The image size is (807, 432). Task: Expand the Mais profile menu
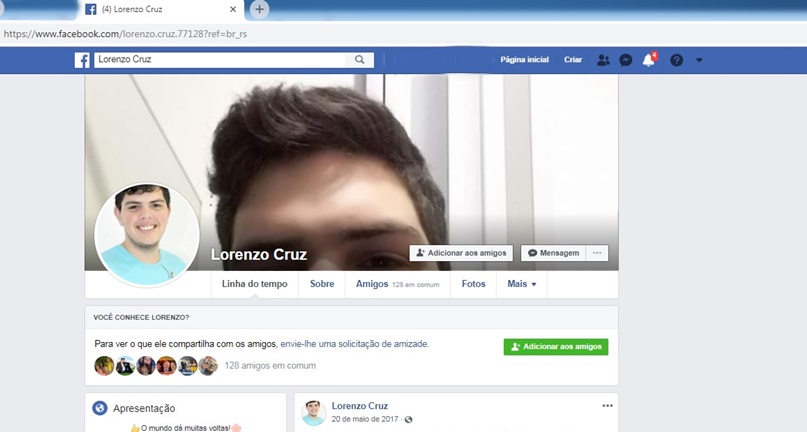[521, 284]
